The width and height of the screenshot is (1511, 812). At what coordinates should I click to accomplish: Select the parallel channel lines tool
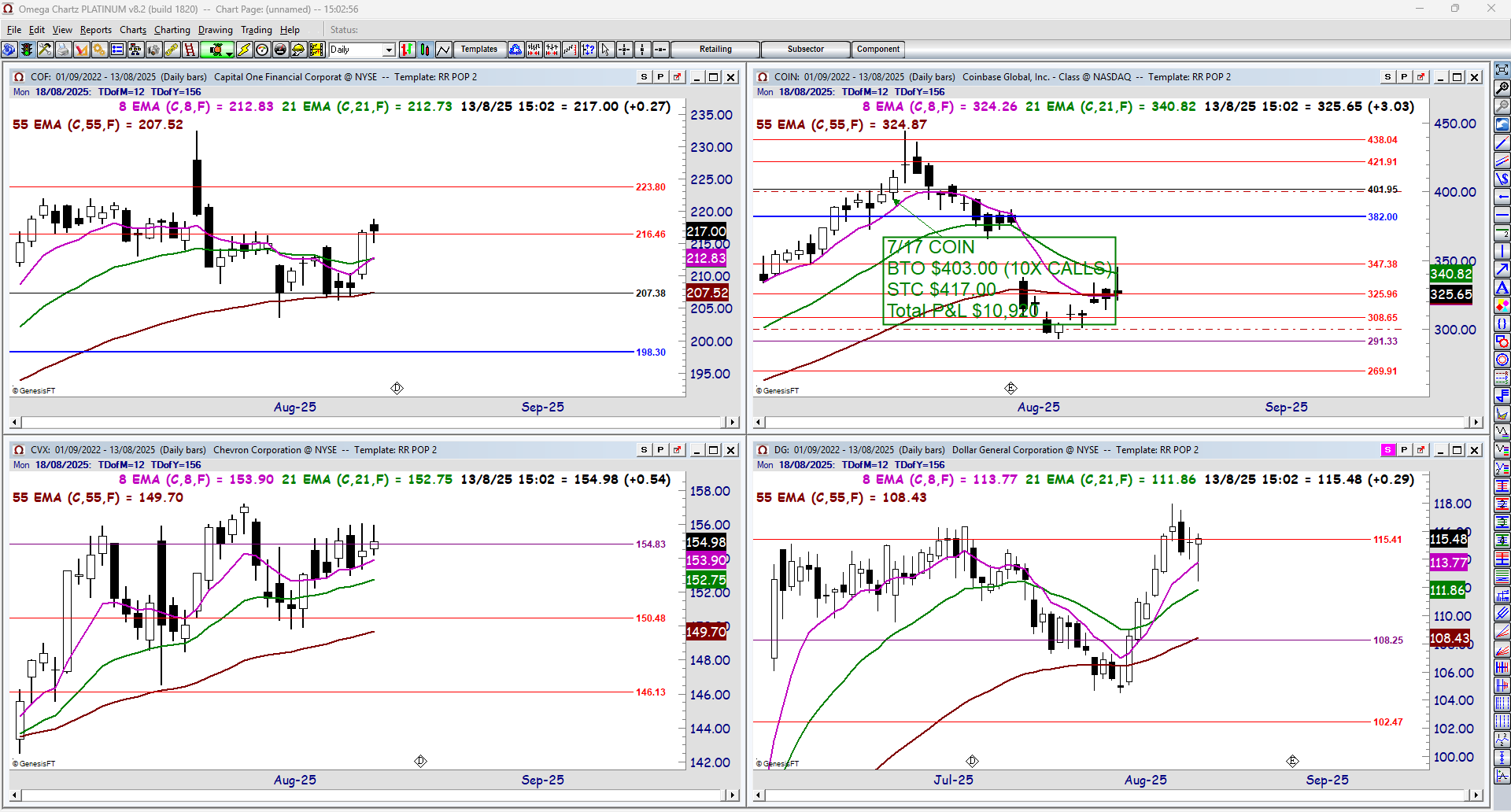[x=1502, y=161]
